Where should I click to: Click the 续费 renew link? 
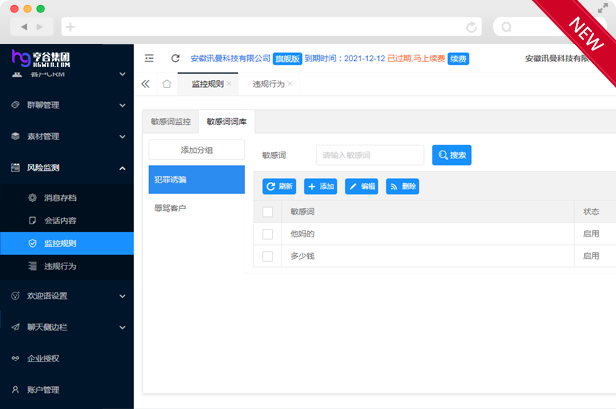[x=458, y=59]
